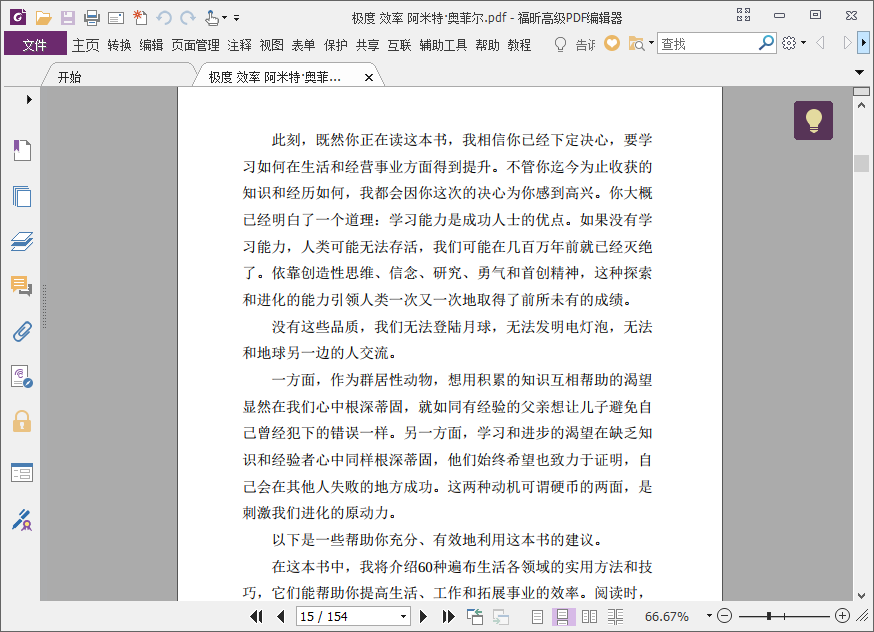The height and width of the screenshot is (632, 874).
Task: Open the Security lock panel
Action: (x=22, y=421)
